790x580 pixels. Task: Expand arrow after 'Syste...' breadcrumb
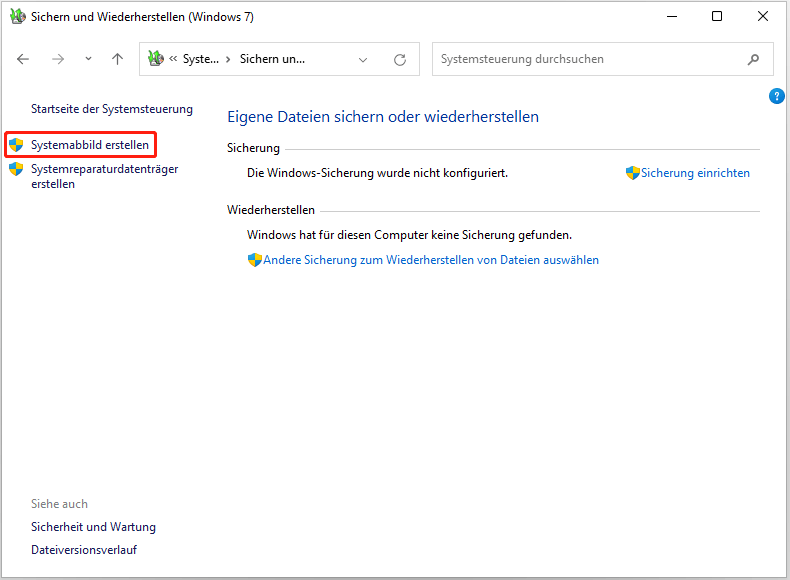(x=228, y=59)
